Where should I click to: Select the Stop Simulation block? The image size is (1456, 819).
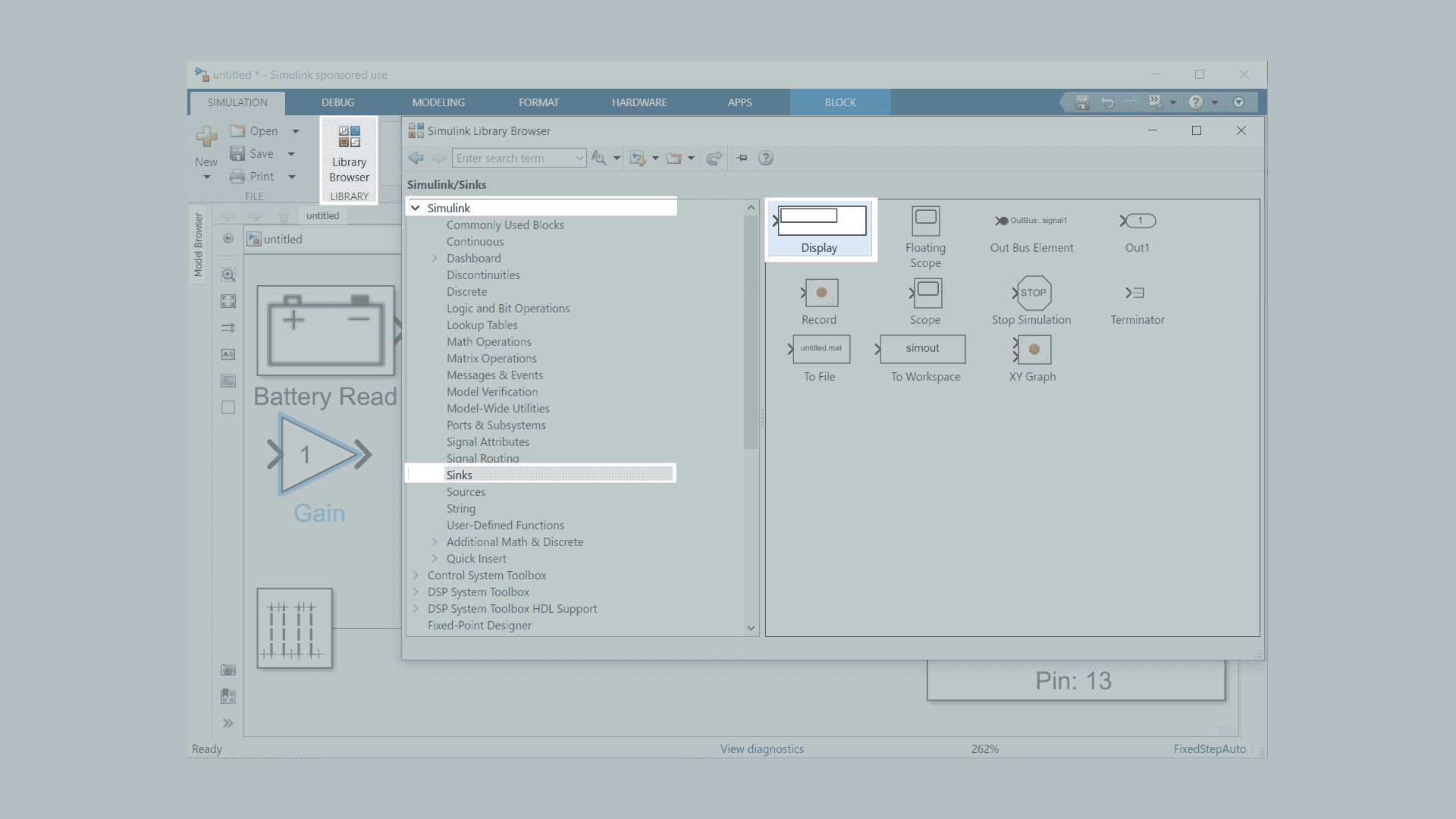tap(1032, 293)
